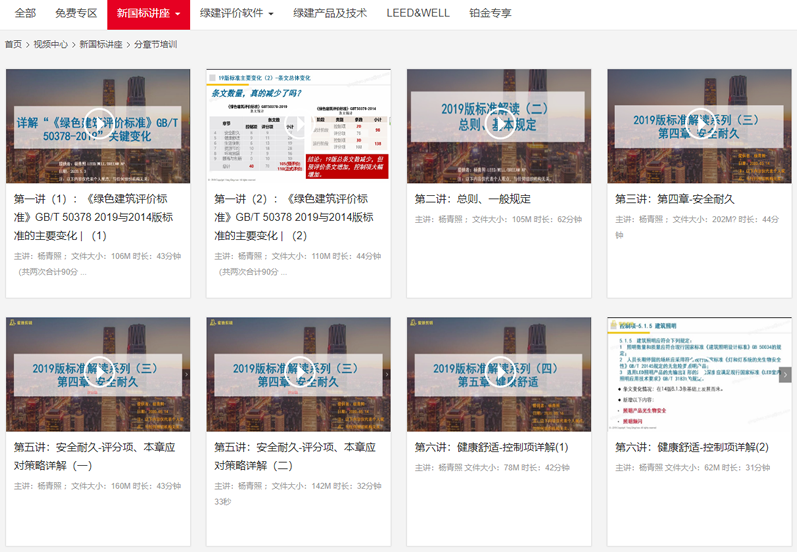Play the 第五讲 对策略详解（二）video thumbnail

(x=298, y=370)
